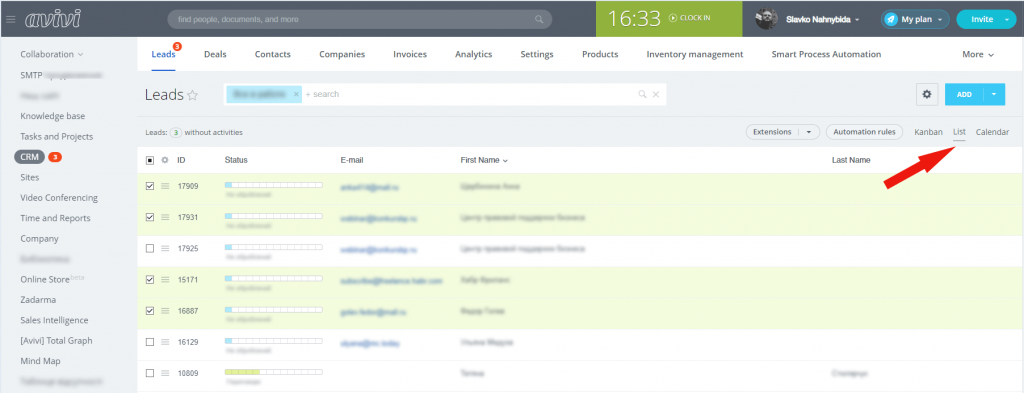Viewport: 1024px width, 393px height.
Task: Open Knowledge base in the sidebar
Action: pos(52,116)
